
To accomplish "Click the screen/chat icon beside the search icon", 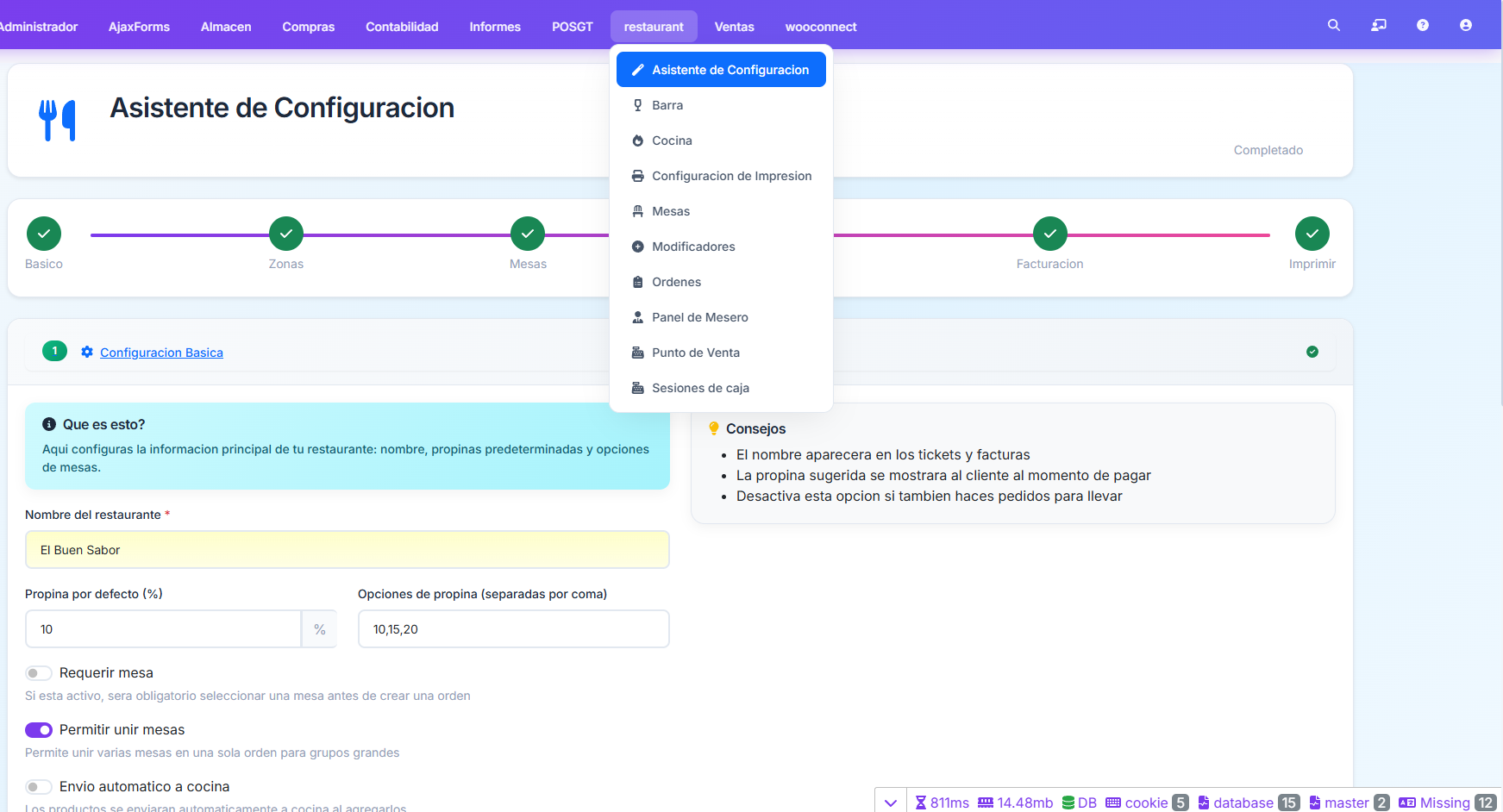I will tap(1379, 26).
